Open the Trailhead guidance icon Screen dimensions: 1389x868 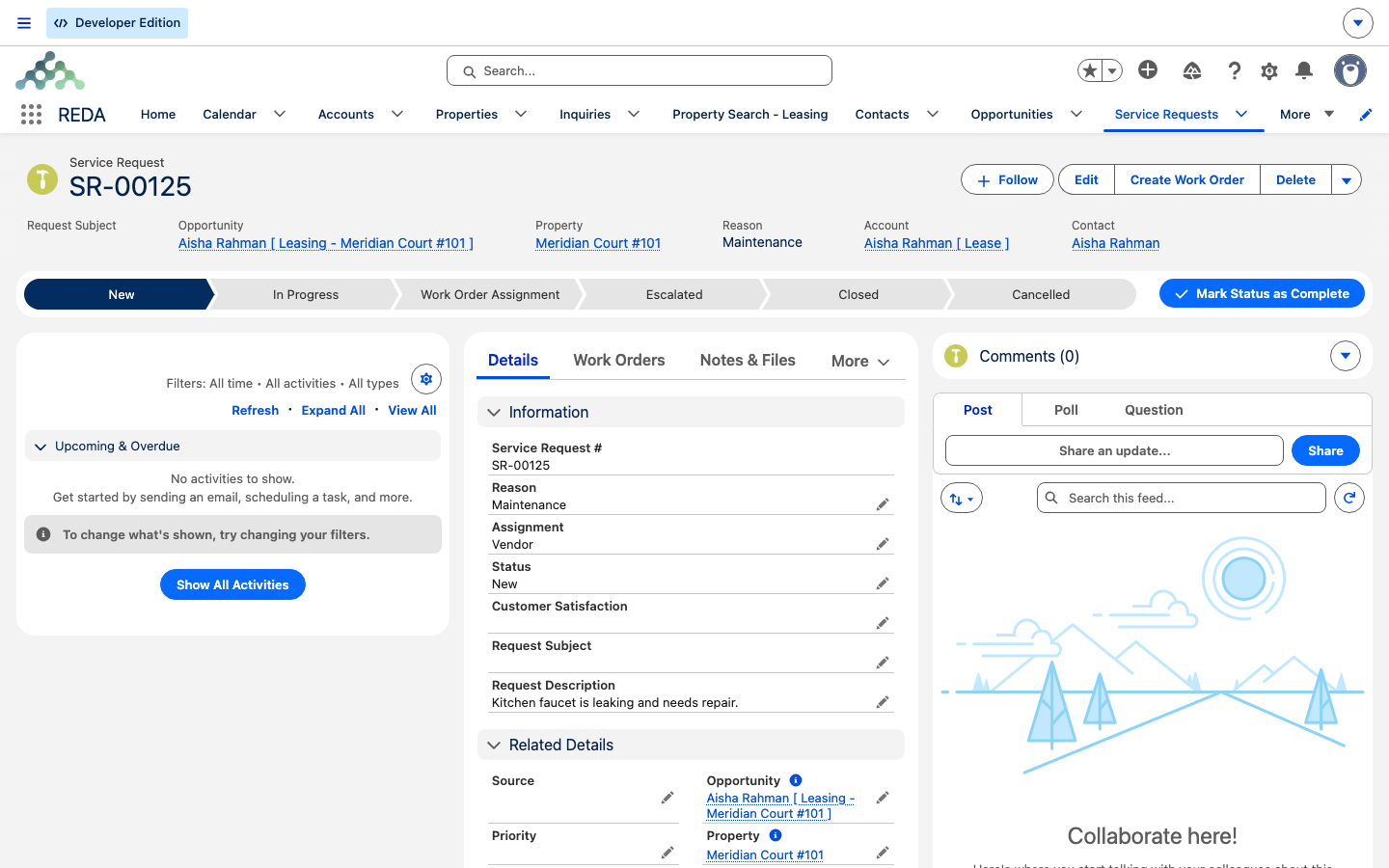point(1192,70)
